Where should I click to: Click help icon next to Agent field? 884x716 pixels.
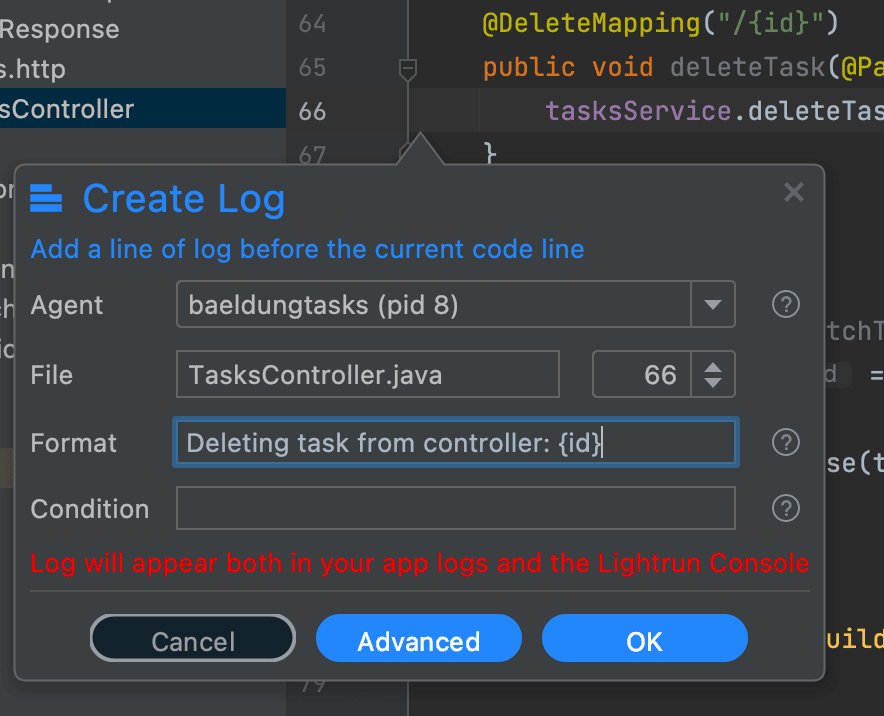click(x=786, y=305)
